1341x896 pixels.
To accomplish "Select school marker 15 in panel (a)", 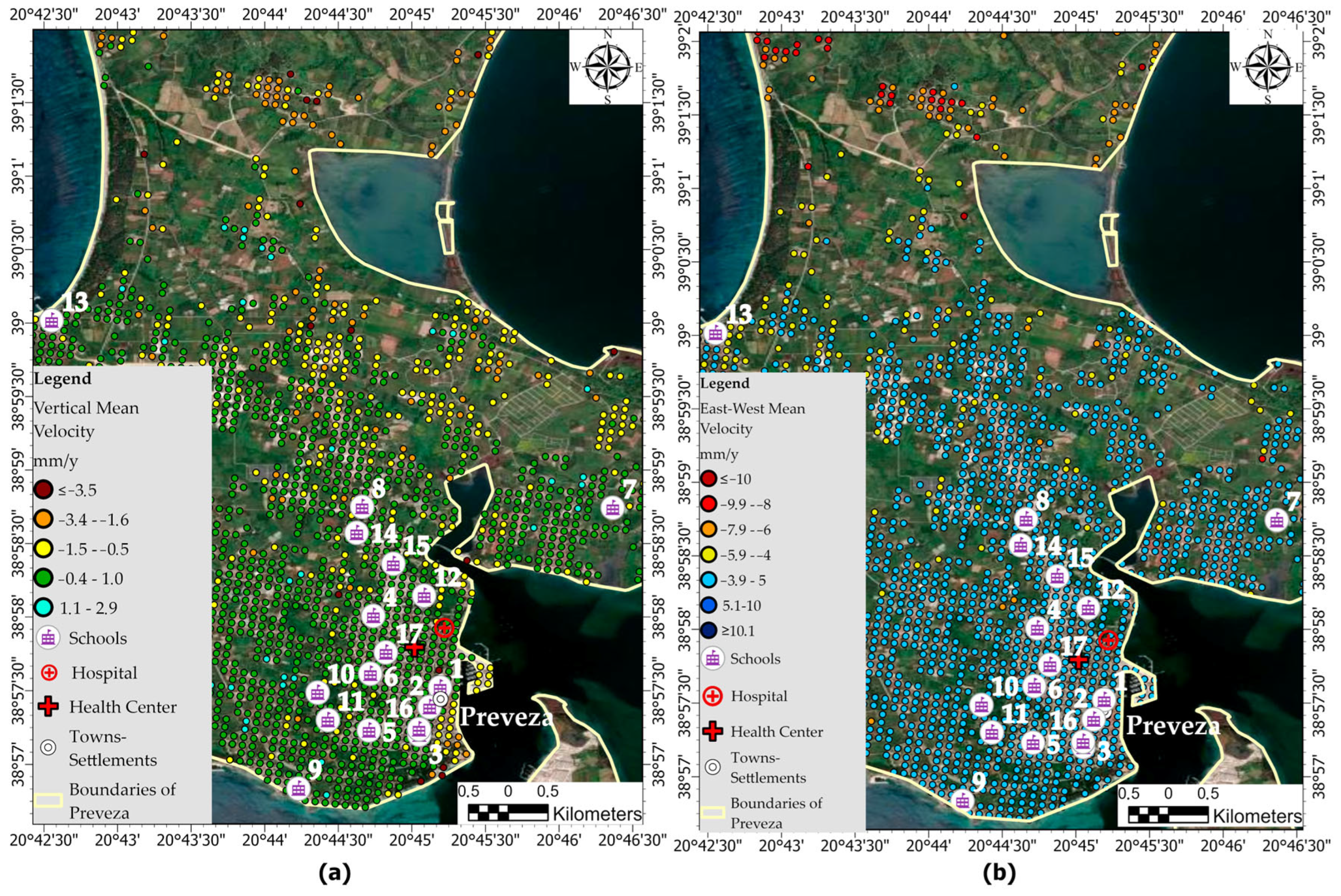I will click(x=393, y=564).
